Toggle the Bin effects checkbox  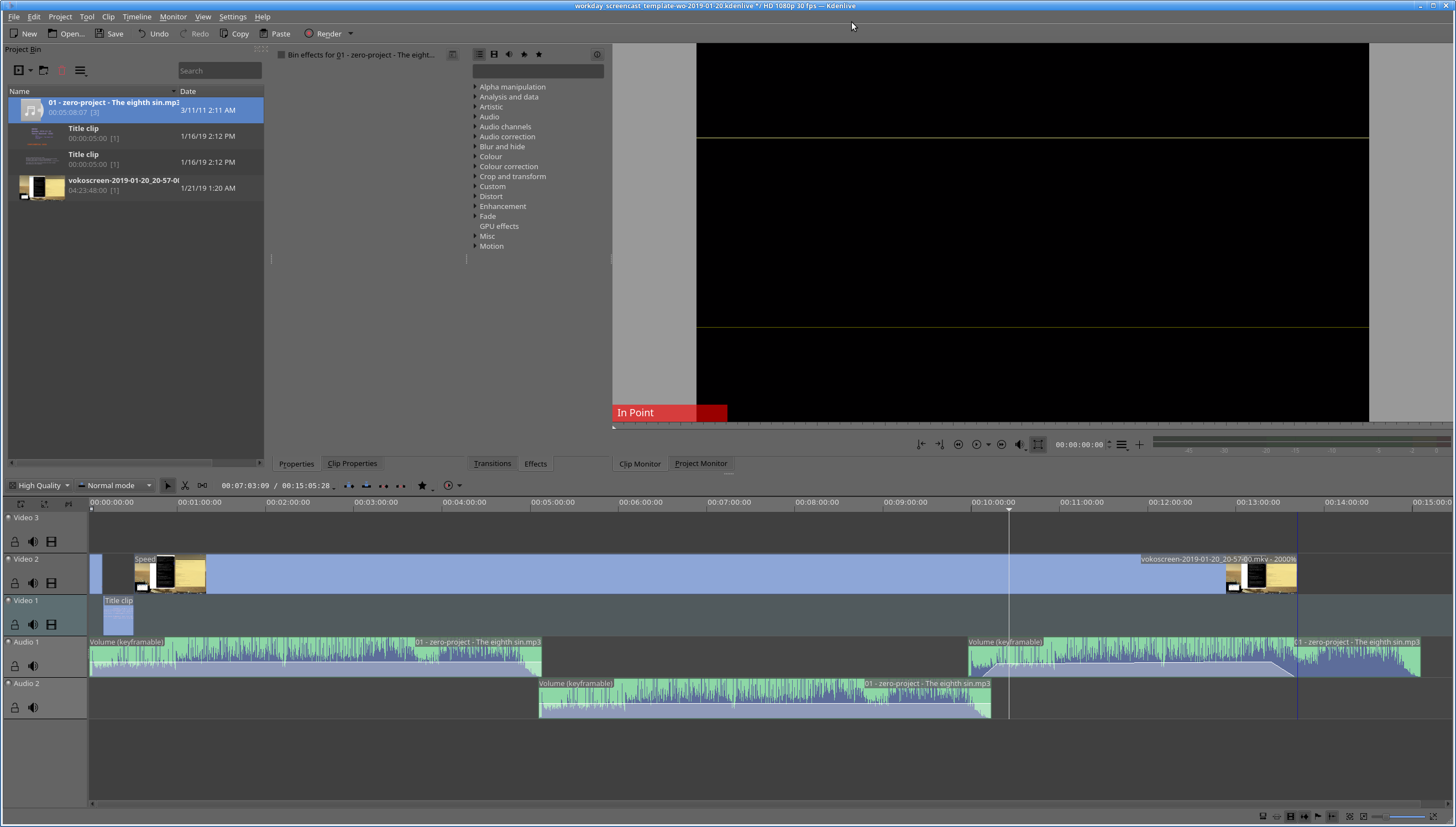[281, 55]
